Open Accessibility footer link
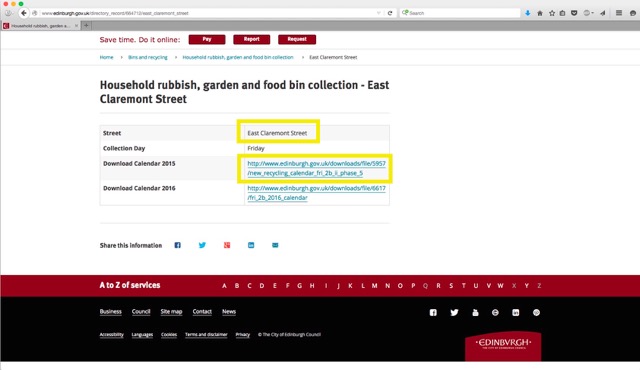Image resolution: width=640 pixels, height=370 pixels. point(111,335)
